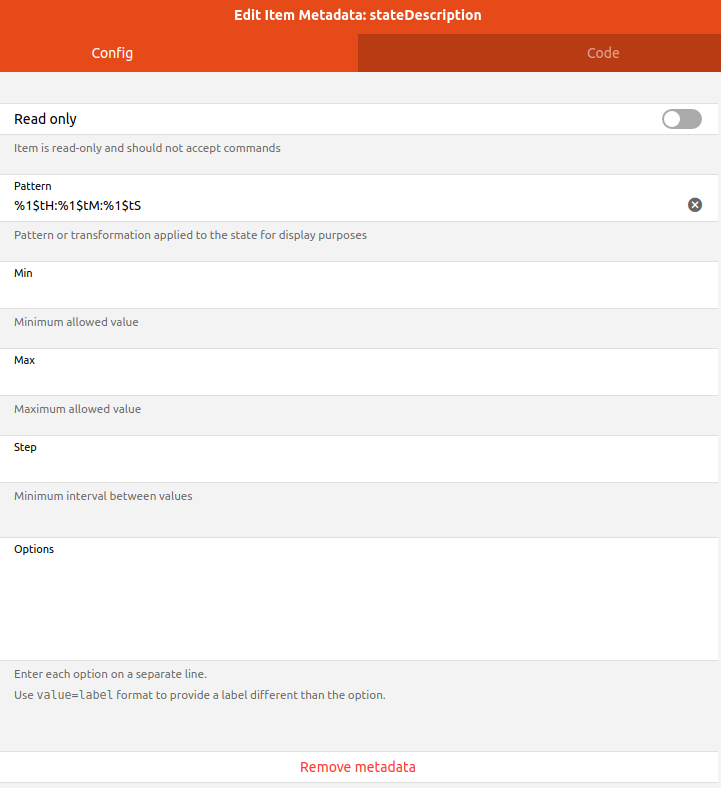This screenshot has width=721, height=788.
Task: Click the 'Maximum allowed value' description
Action: pos(77,409)
